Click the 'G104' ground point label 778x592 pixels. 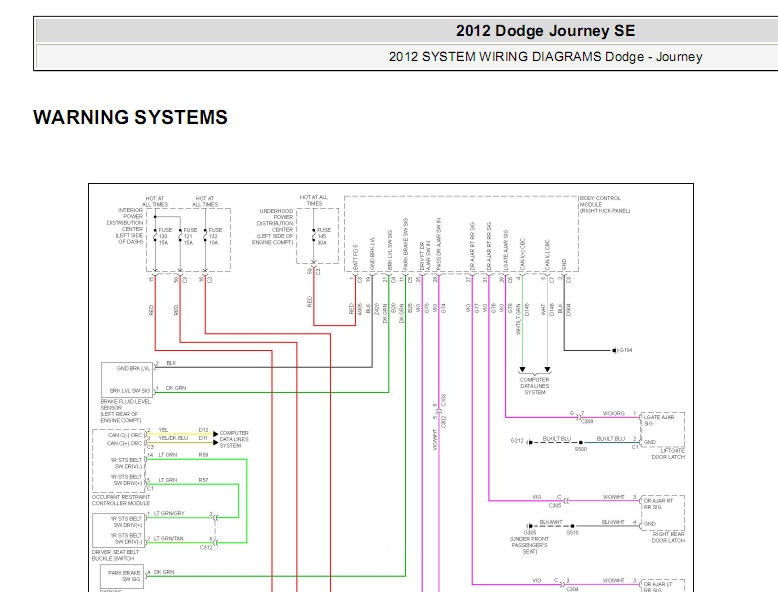point(626,350)
